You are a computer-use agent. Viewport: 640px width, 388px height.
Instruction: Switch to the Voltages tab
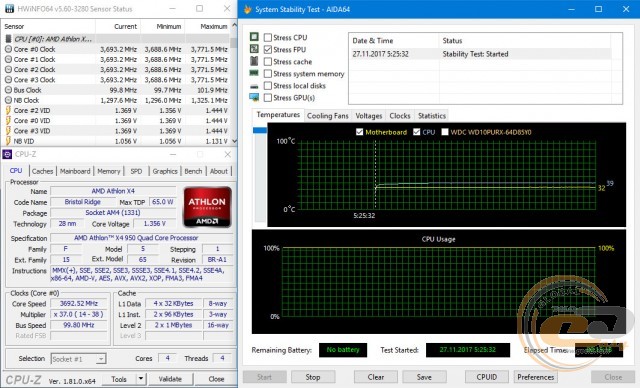369,116
